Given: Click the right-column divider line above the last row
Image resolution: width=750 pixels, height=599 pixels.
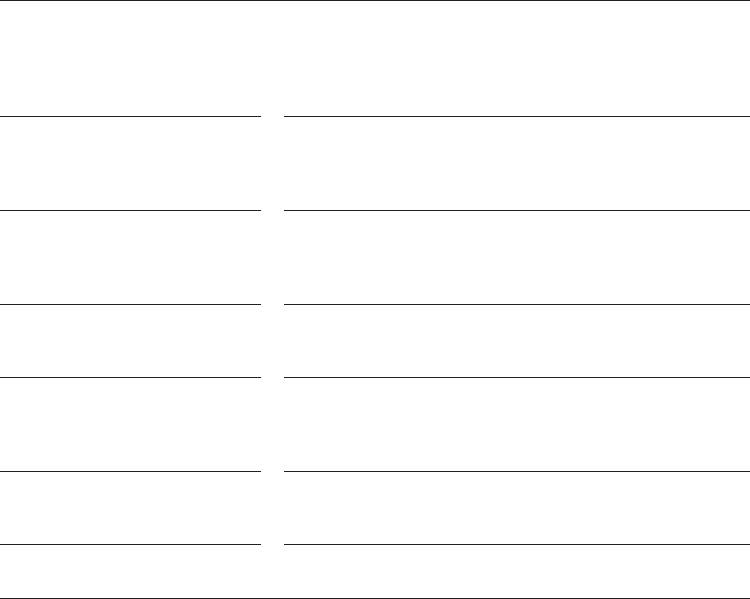Looking at the screenshot, I should (x=516, y=544).
